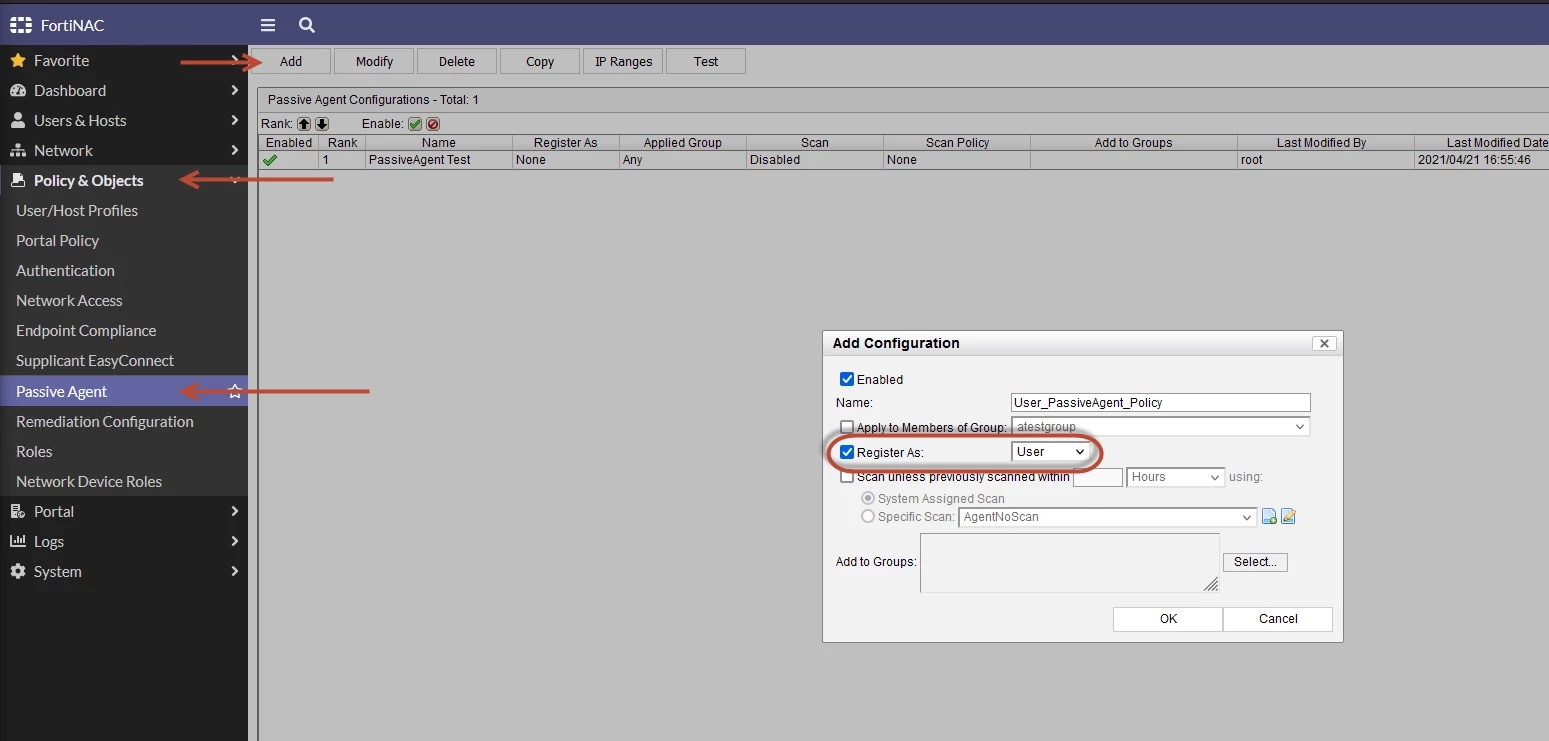Uncheck the Register As checkbox
The image size is (1549, 741).
click(x=847, y=452)
